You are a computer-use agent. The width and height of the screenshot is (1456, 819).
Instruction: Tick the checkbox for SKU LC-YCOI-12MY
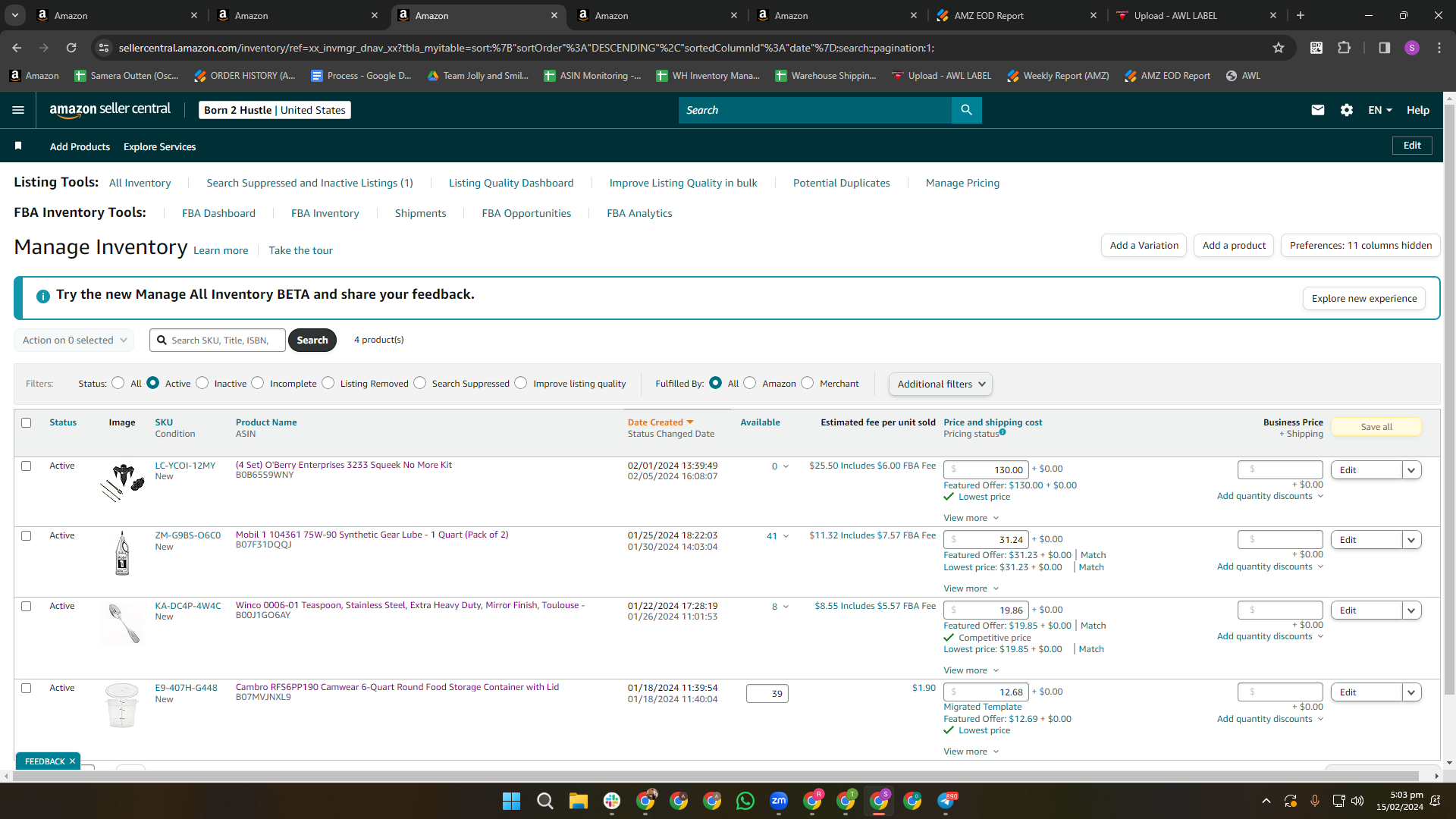(x=27, y=466)
